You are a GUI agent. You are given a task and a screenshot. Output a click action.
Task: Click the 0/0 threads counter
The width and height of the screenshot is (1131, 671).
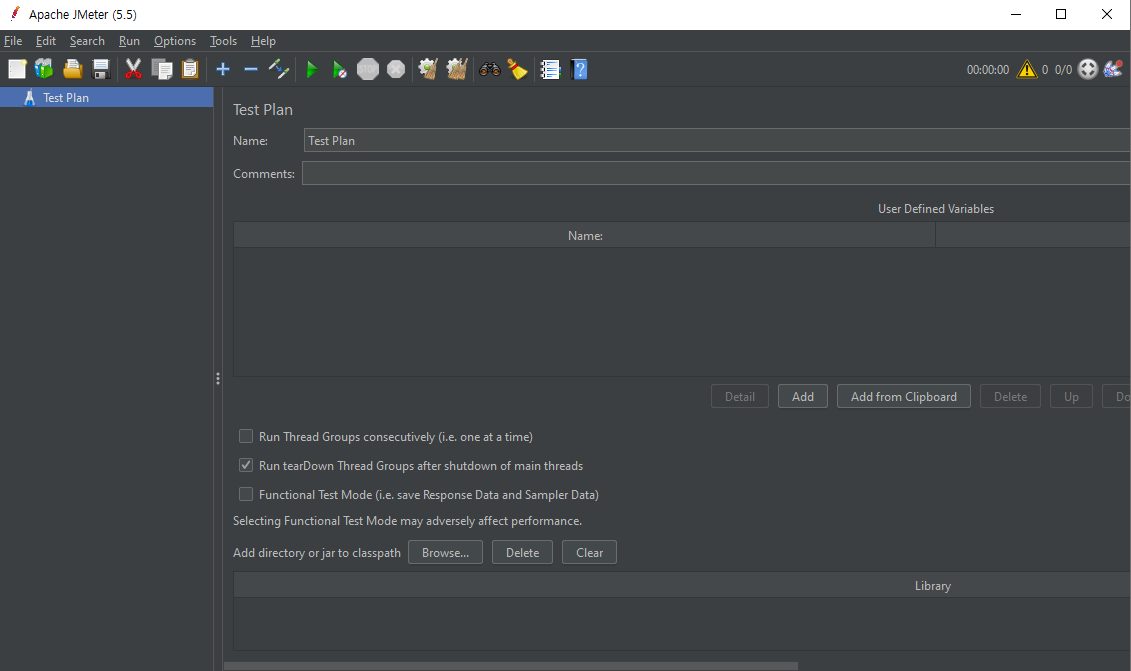pyautogui.click(x=1063, y=69)
